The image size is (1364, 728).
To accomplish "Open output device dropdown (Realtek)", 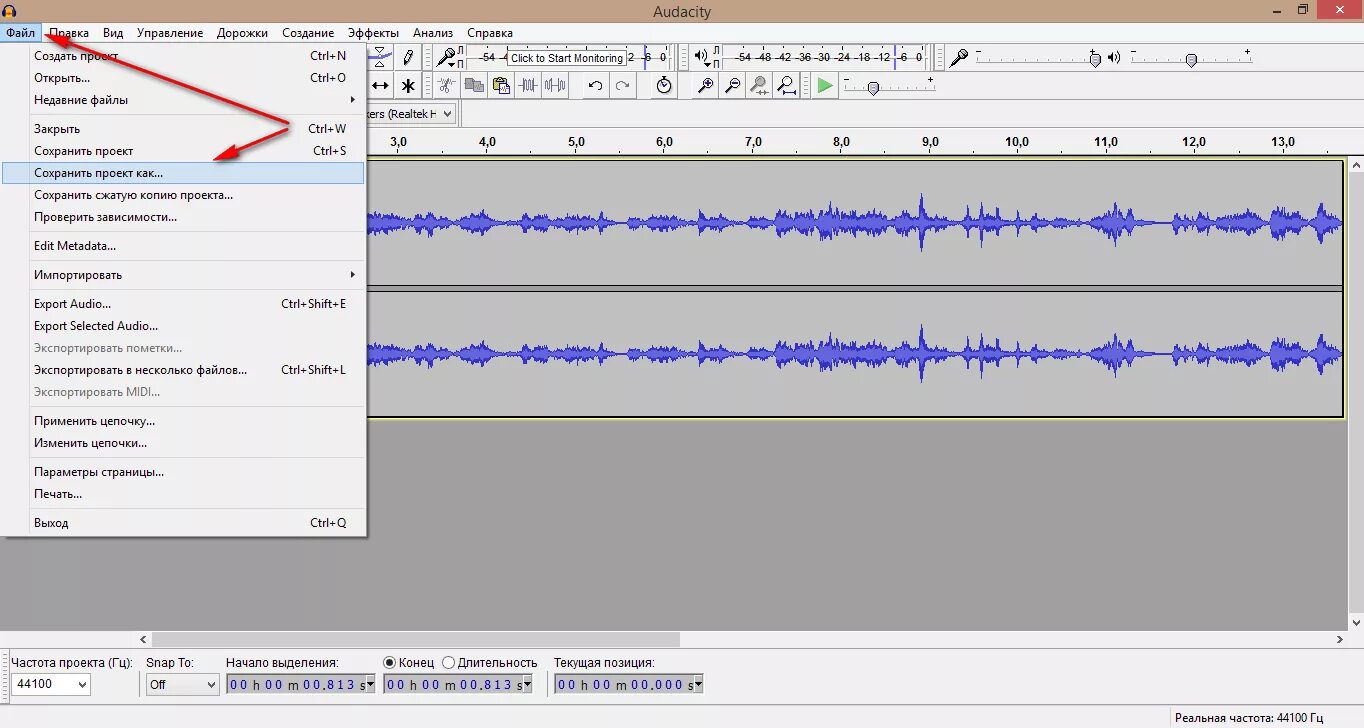I will tap(412, 114).
